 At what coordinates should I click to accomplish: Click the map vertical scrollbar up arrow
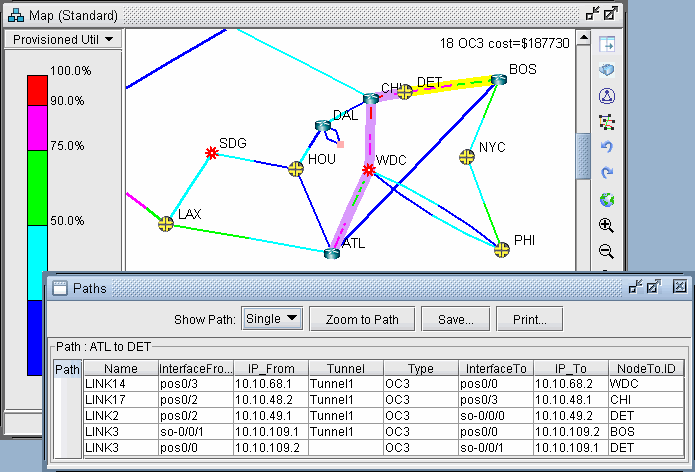584,41
